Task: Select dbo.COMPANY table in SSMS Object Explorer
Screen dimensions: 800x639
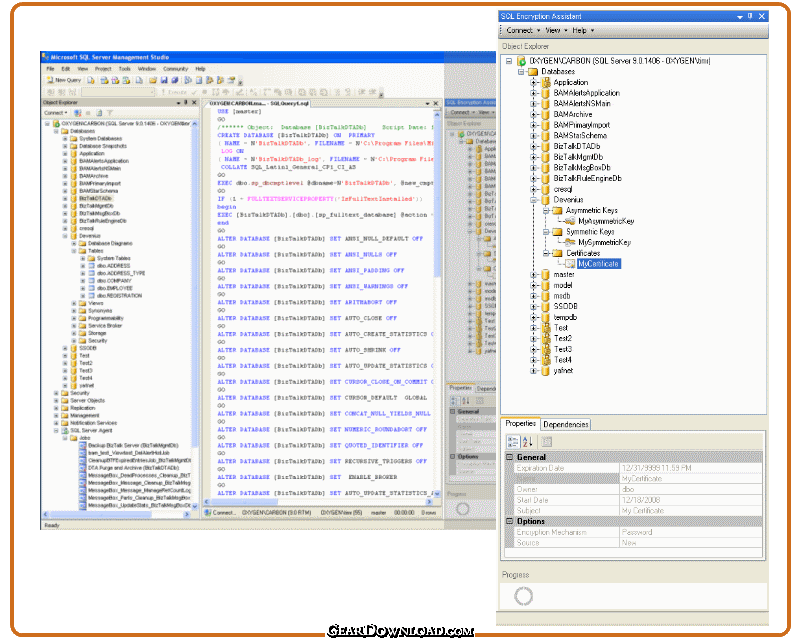Action: tap(114, 281)
